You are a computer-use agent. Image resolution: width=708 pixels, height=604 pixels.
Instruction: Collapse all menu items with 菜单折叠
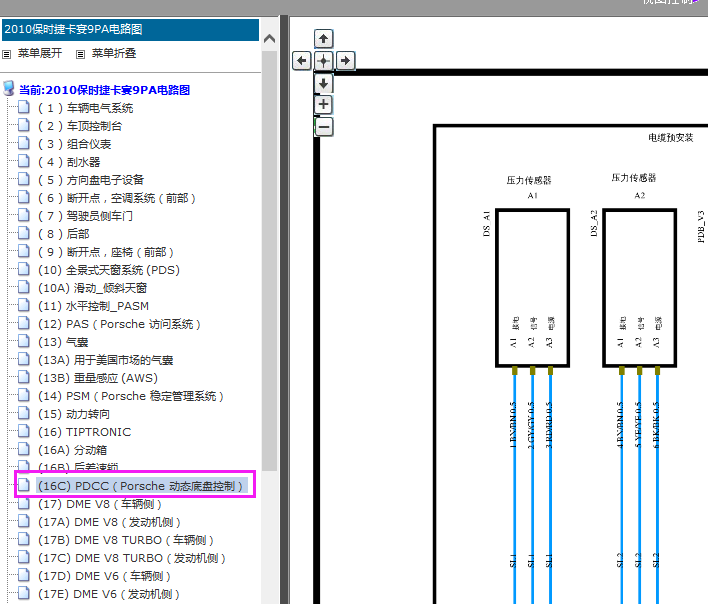coord(114,53)
